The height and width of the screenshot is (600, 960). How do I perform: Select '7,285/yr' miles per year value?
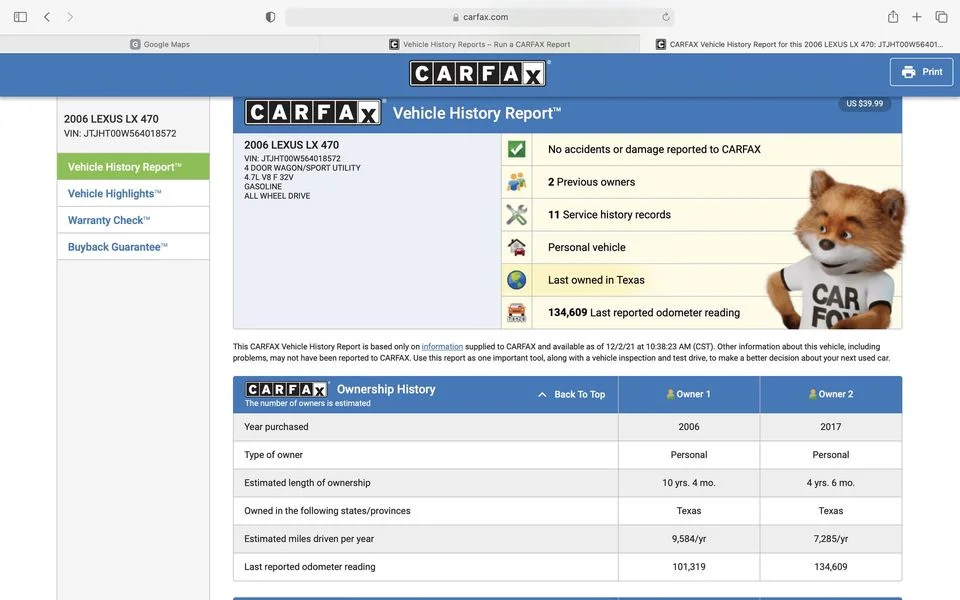[831, 539]
